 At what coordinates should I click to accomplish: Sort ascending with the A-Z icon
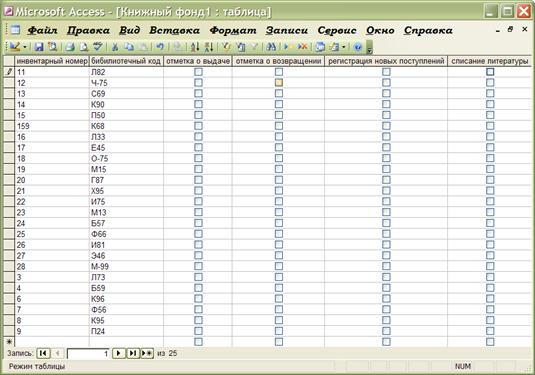(x=195, y=47)
